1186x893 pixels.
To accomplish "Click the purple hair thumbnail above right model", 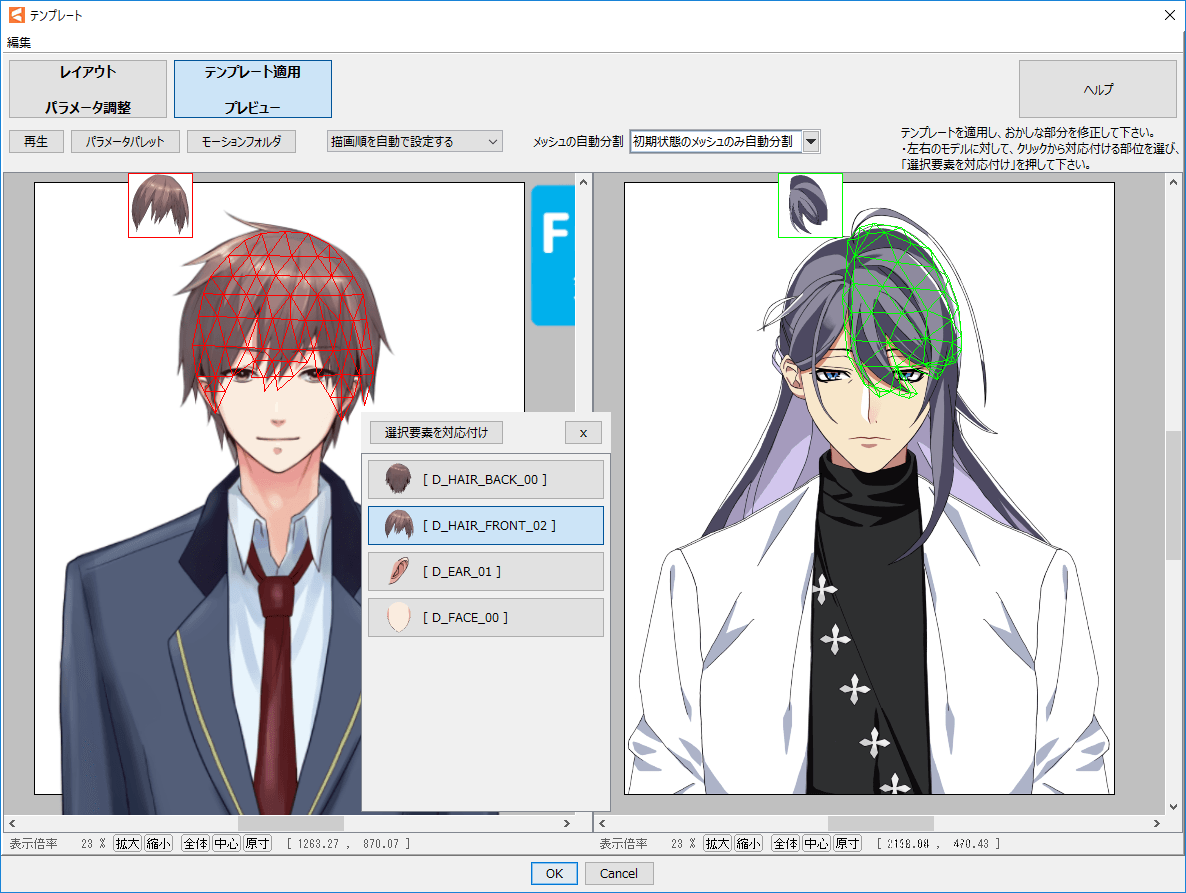I will click(x=810, y=205).
